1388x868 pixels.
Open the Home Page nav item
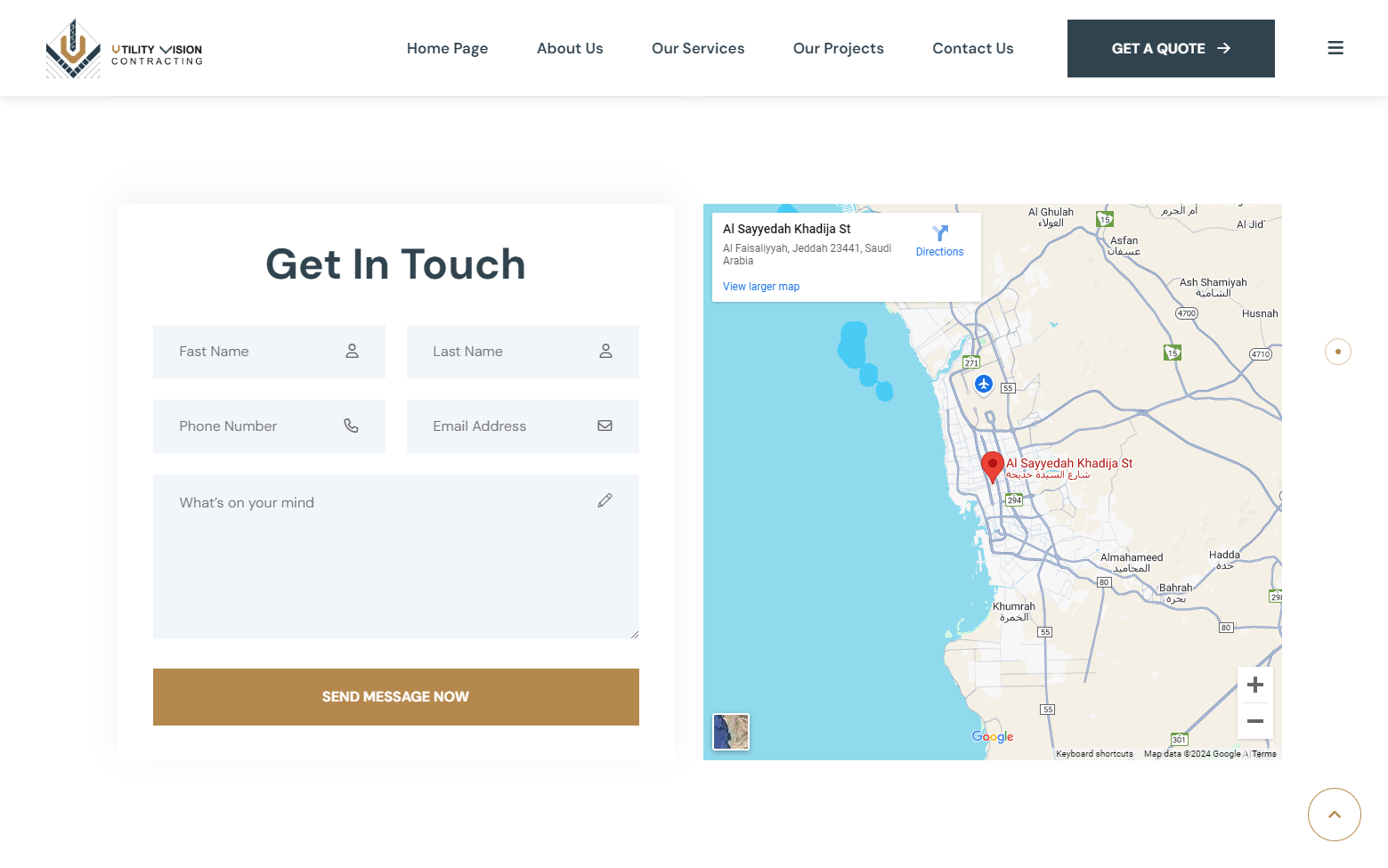pos(447,48)
